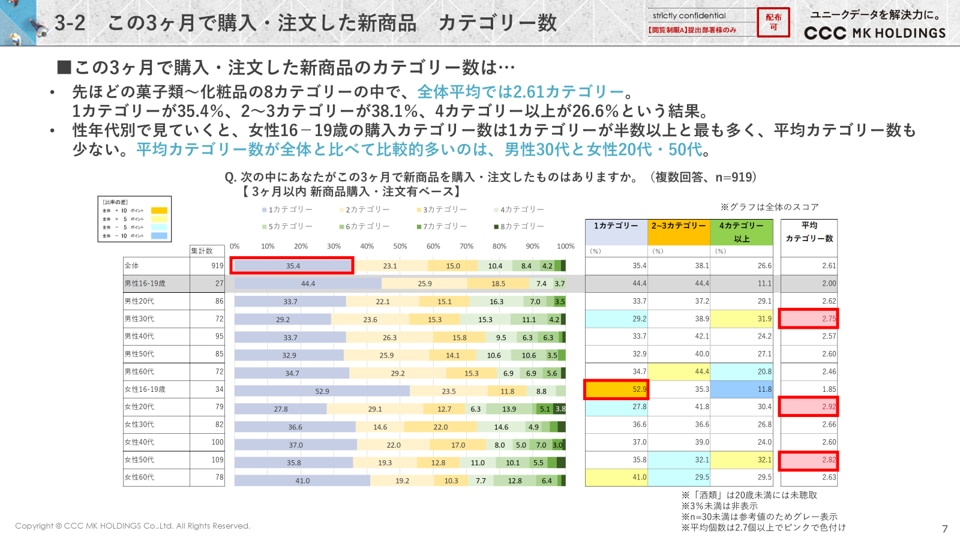The image size is (960, 540).
Task: Click the yellow swatch in 比率の差 legend
Action: point(159,219)
